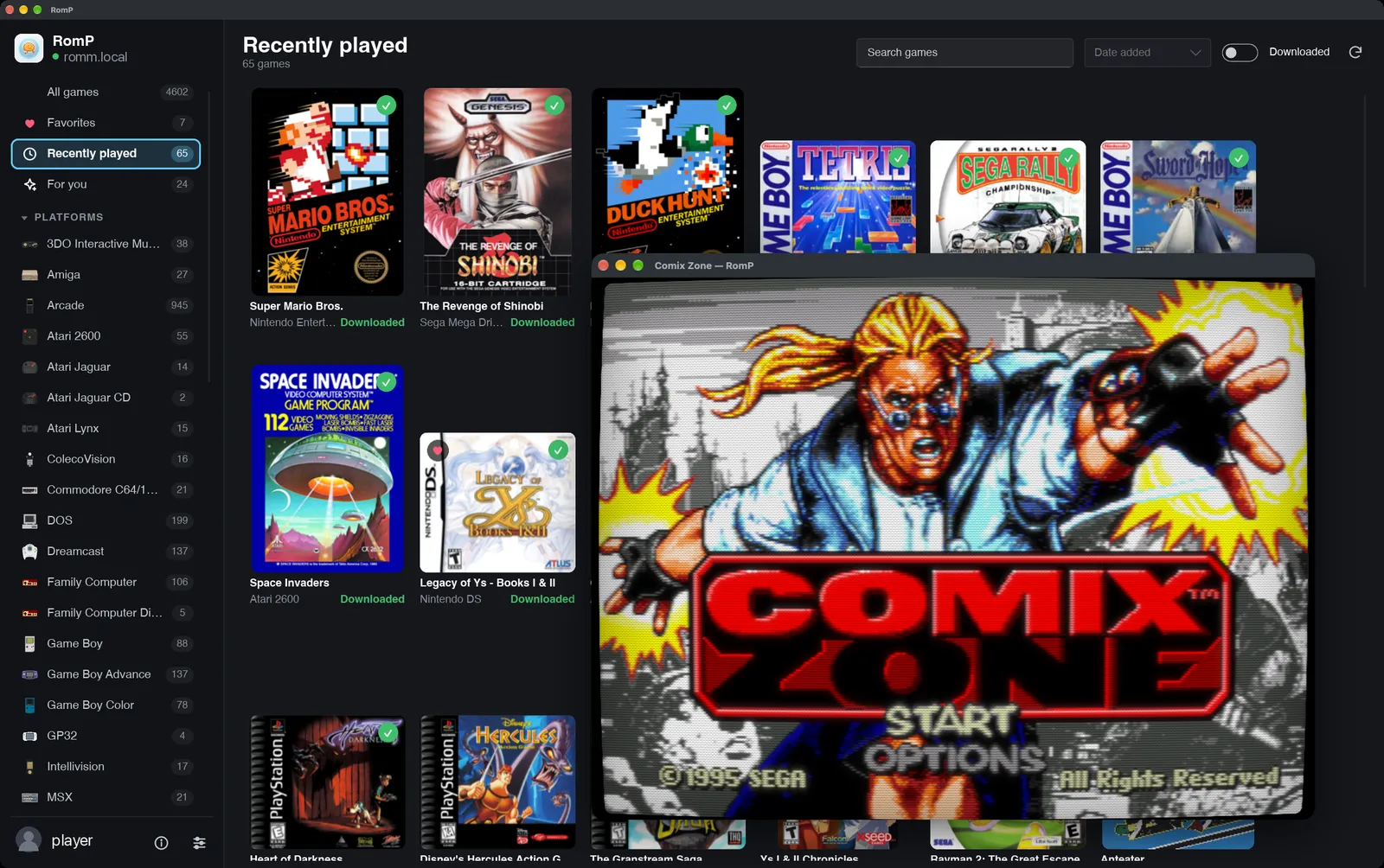Open the Sega Rally Championship cover

click(x=1008, y=197)
